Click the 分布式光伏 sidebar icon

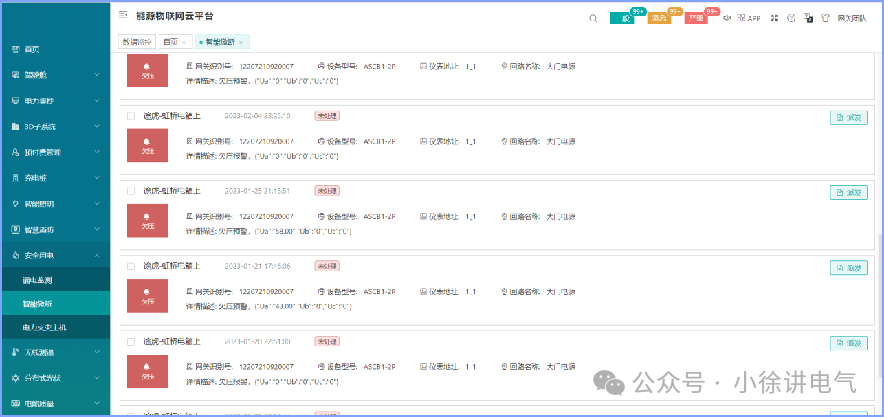(x=16, y=378)
